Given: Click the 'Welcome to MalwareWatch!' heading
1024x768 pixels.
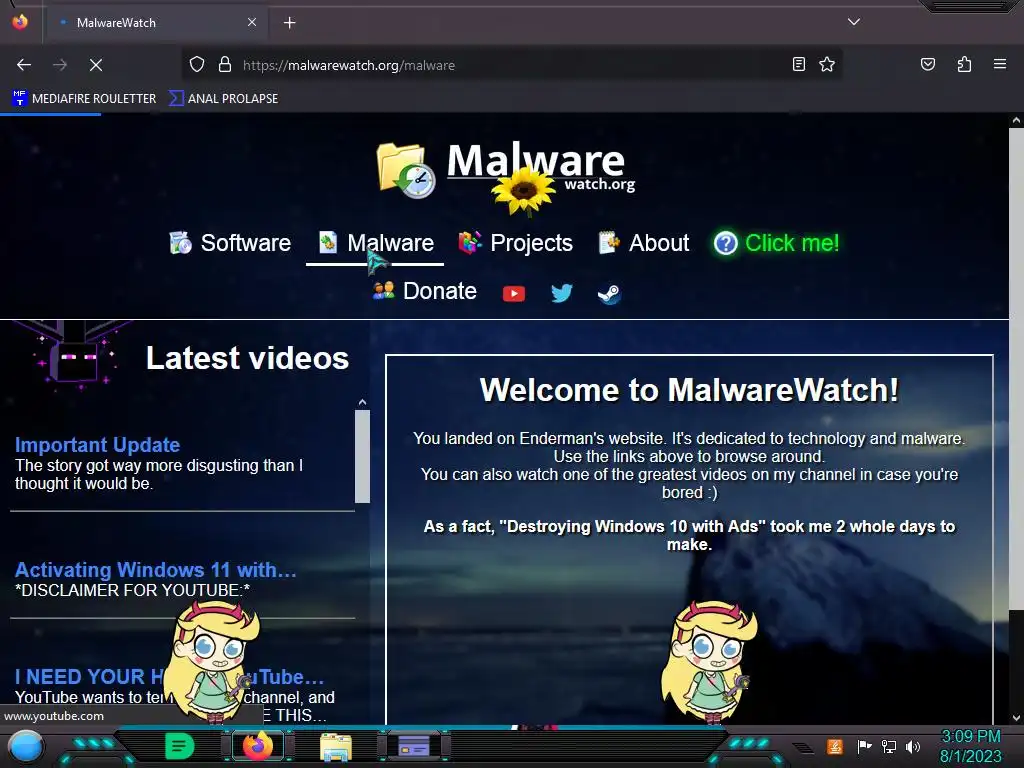Looking at the screenshot, I should 689,390.
